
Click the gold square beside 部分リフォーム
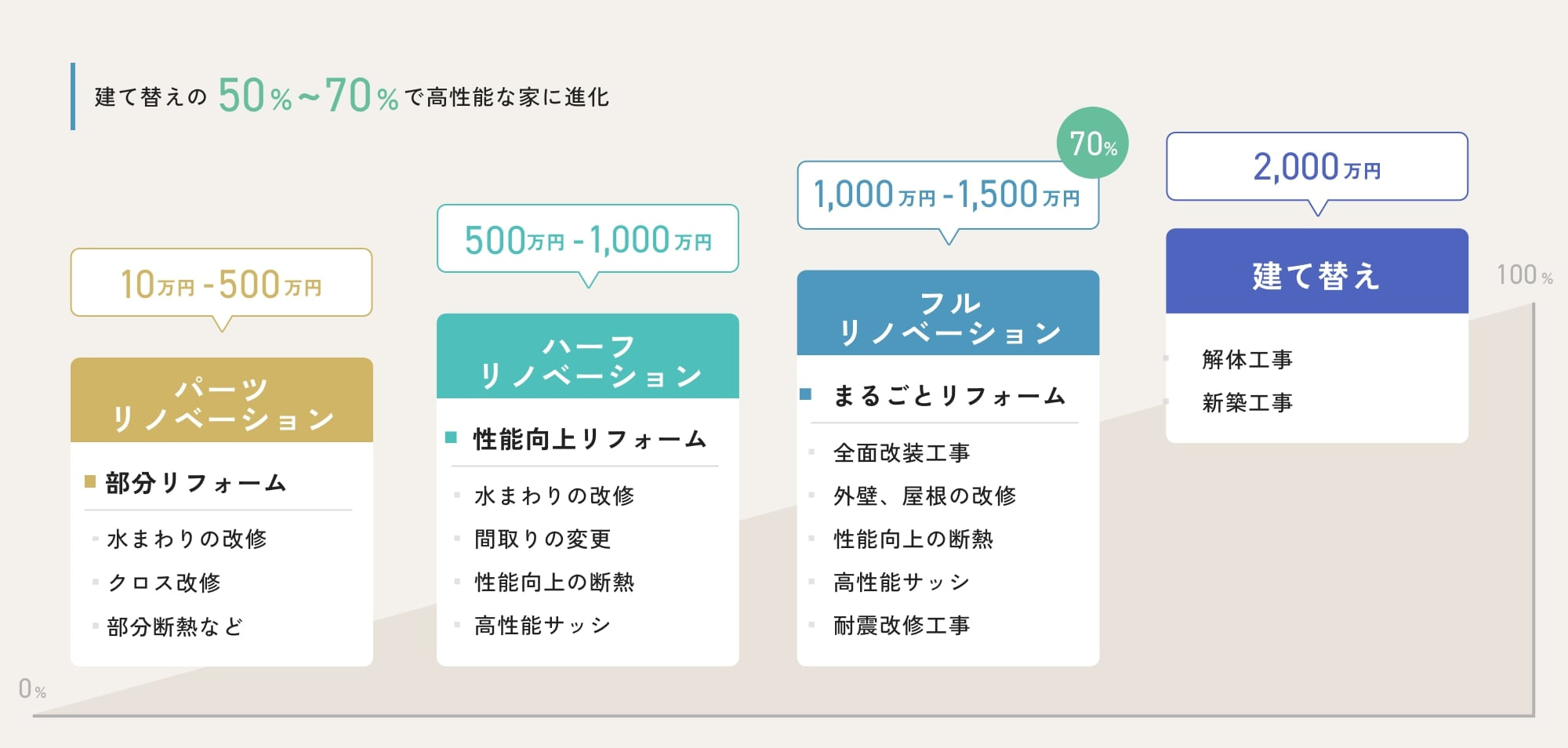pyautogui.click(x=90, y=481)
